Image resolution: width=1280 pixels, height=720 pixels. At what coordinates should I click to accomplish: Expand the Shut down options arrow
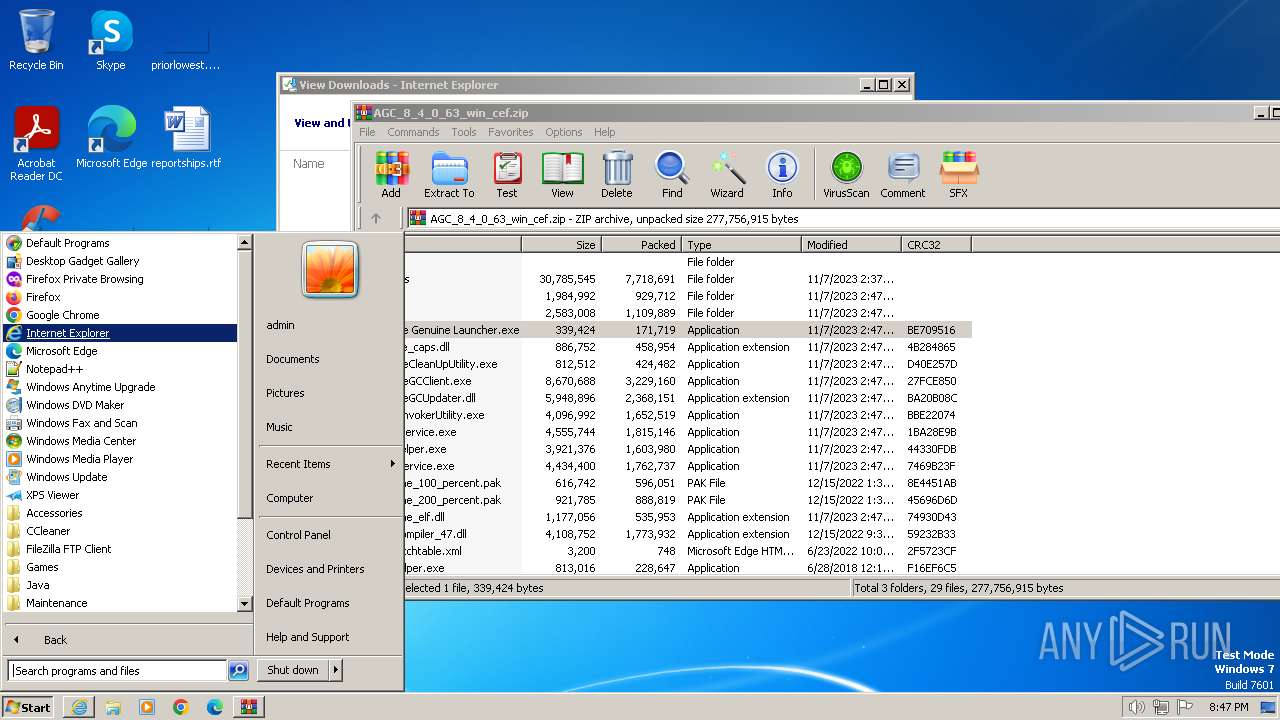pyautogui.click(x=336, y=670)
